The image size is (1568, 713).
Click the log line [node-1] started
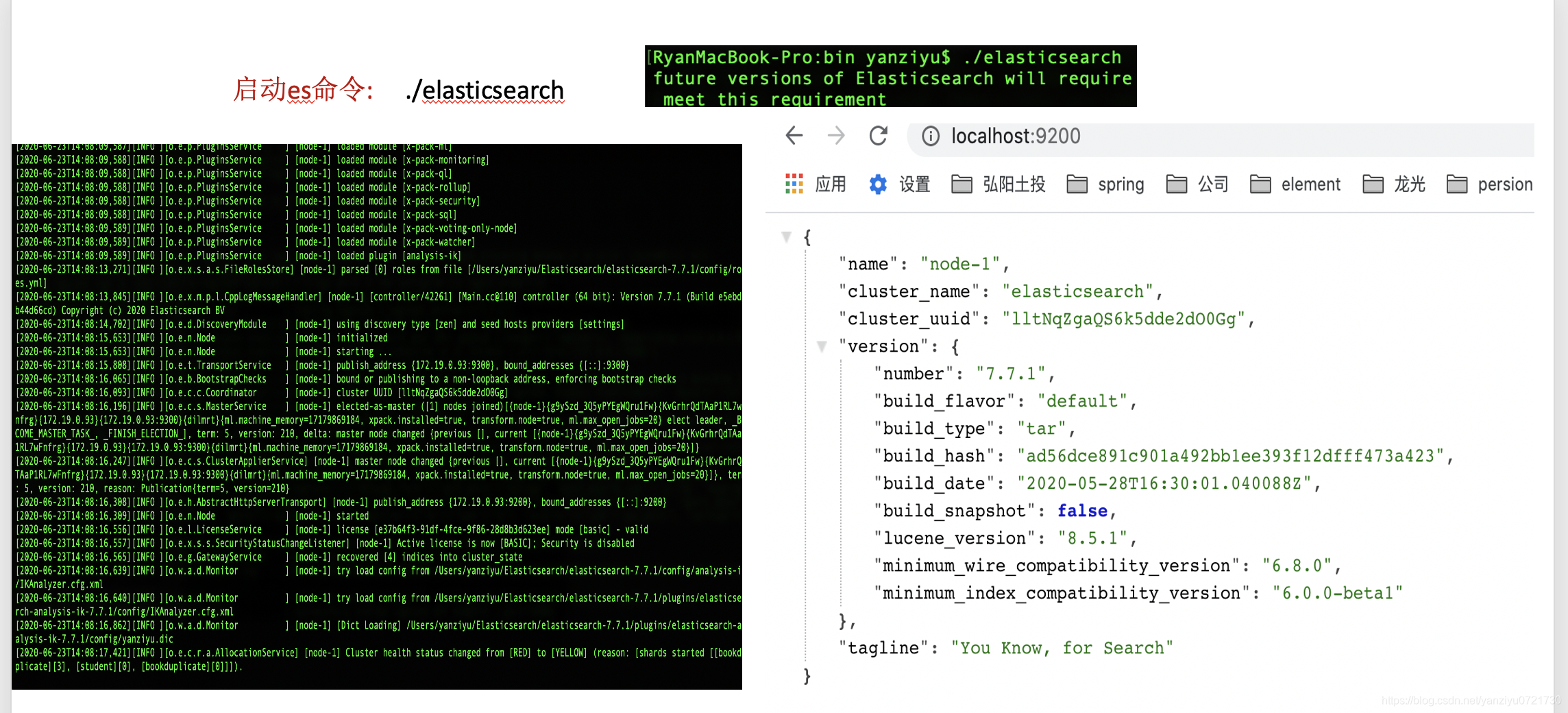coord(192,516)
